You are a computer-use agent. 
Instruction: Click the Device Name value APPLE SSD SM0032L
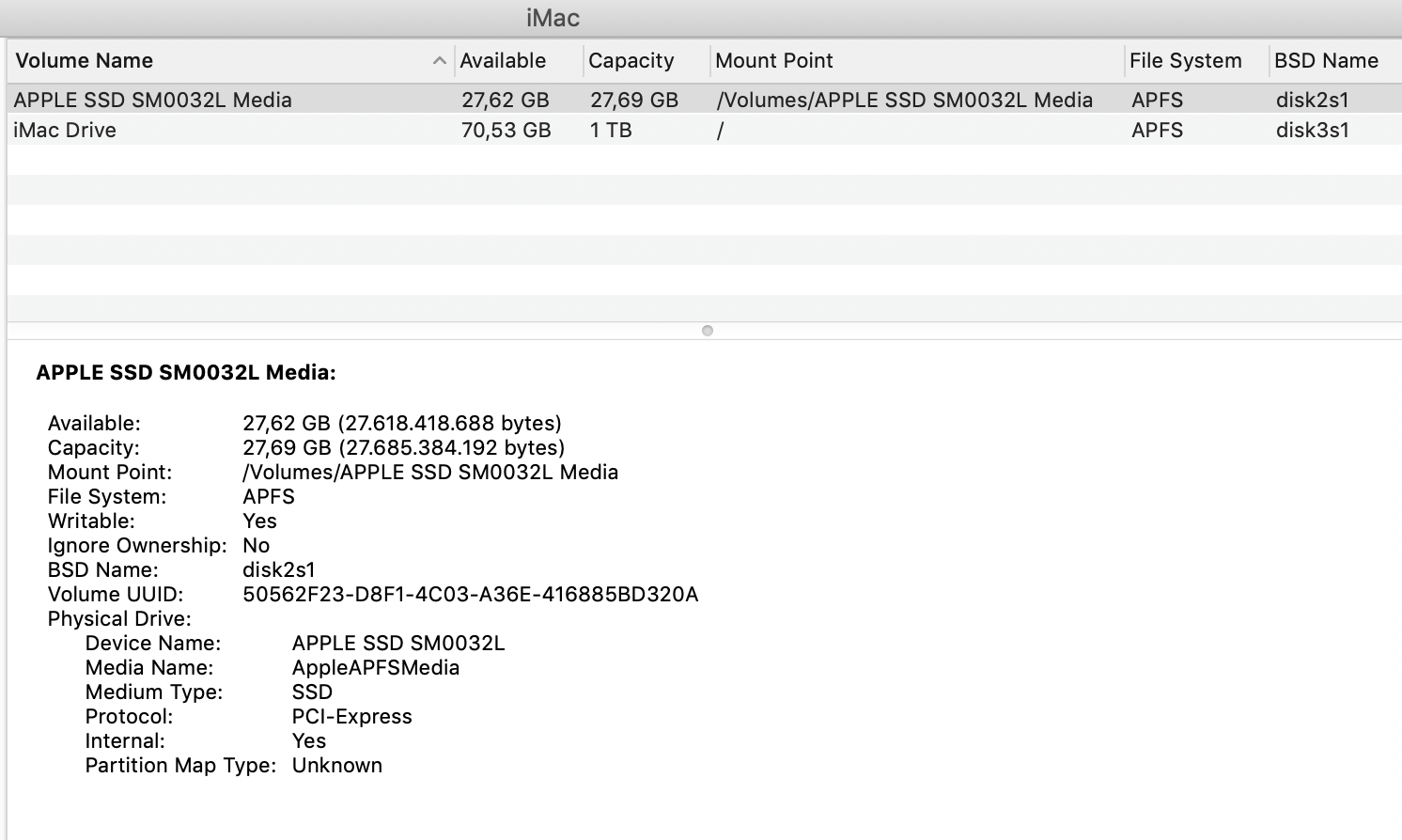[x=398, y=643]
